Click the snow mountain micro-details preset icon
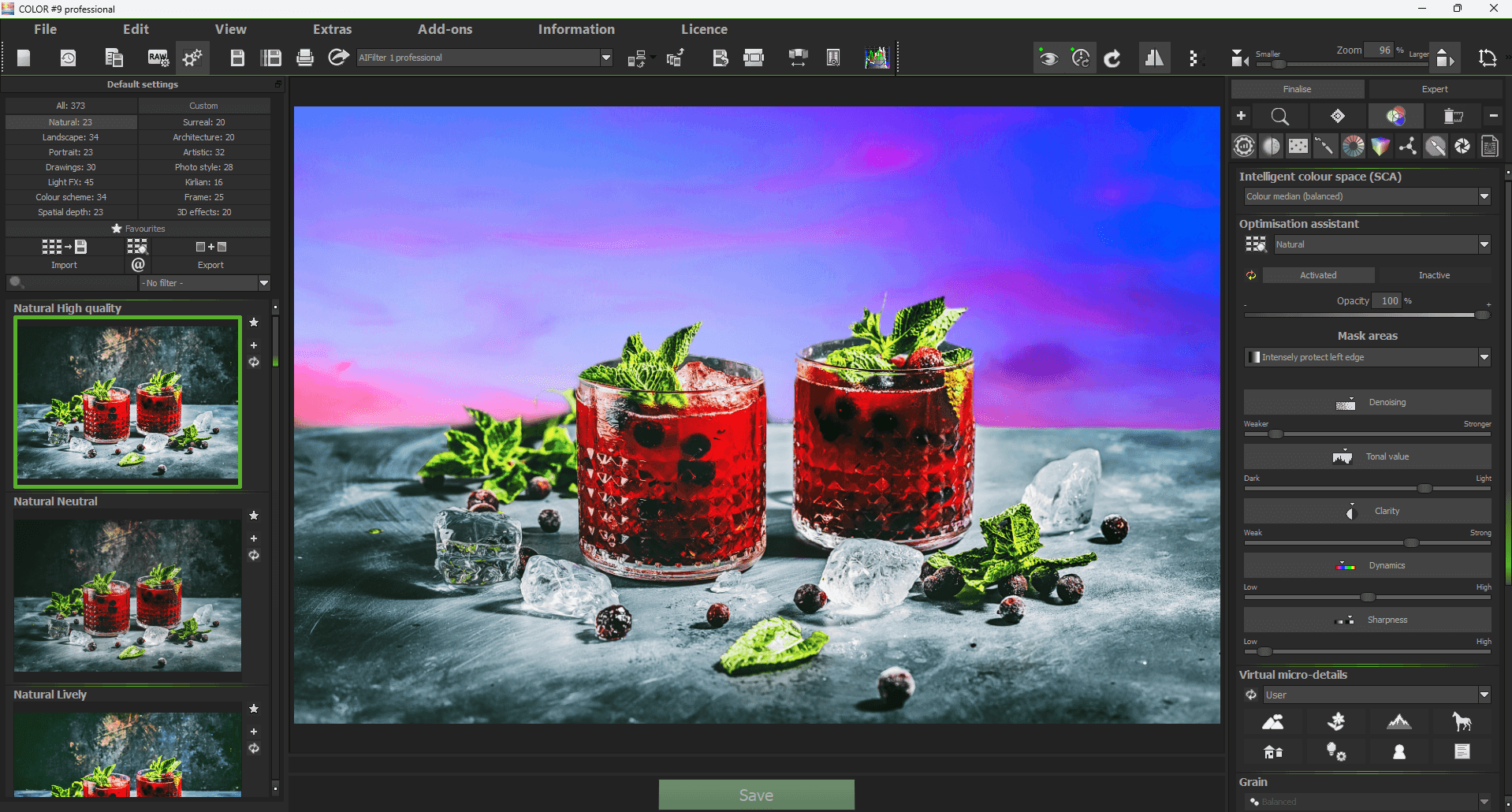 pyautogui.click(x=1399, y=721)
